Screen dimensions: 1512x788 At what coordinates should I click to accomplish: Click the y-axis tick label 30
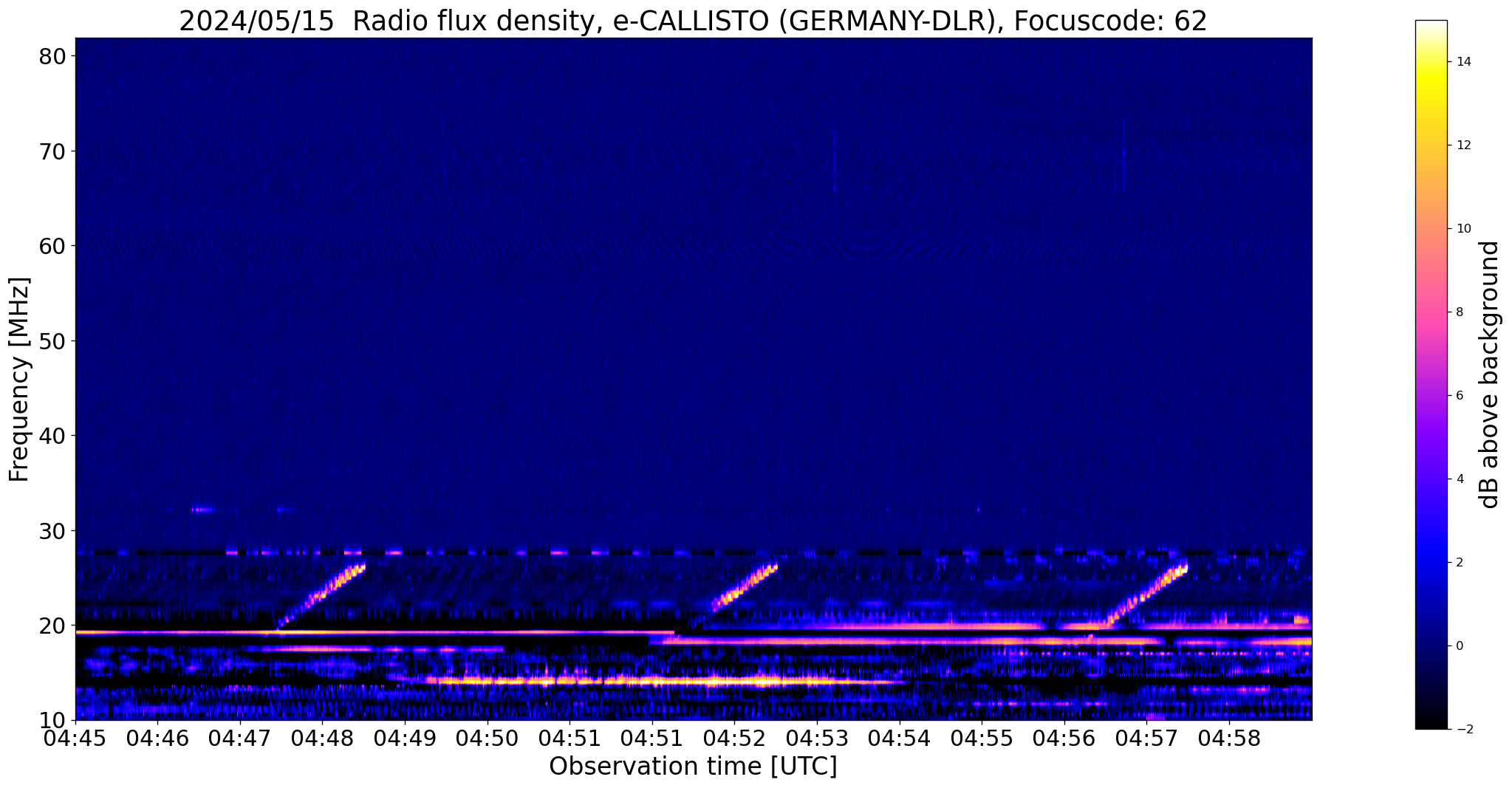click(52, 531)
